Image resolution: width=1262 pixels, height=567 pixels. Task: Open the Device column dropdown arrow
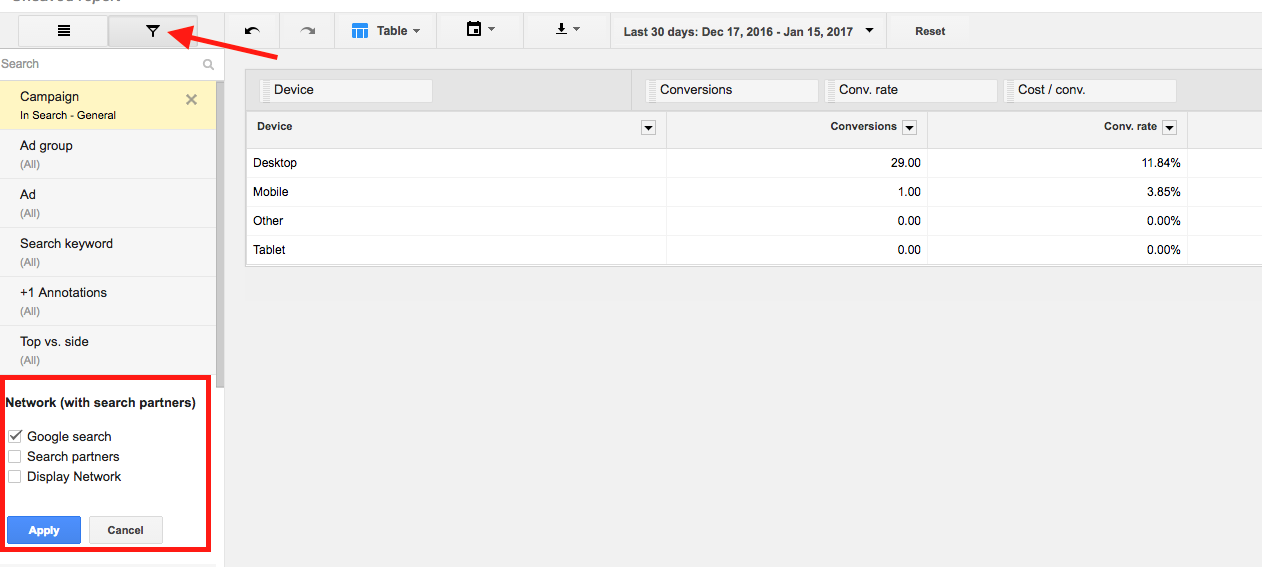coord(648,128)
